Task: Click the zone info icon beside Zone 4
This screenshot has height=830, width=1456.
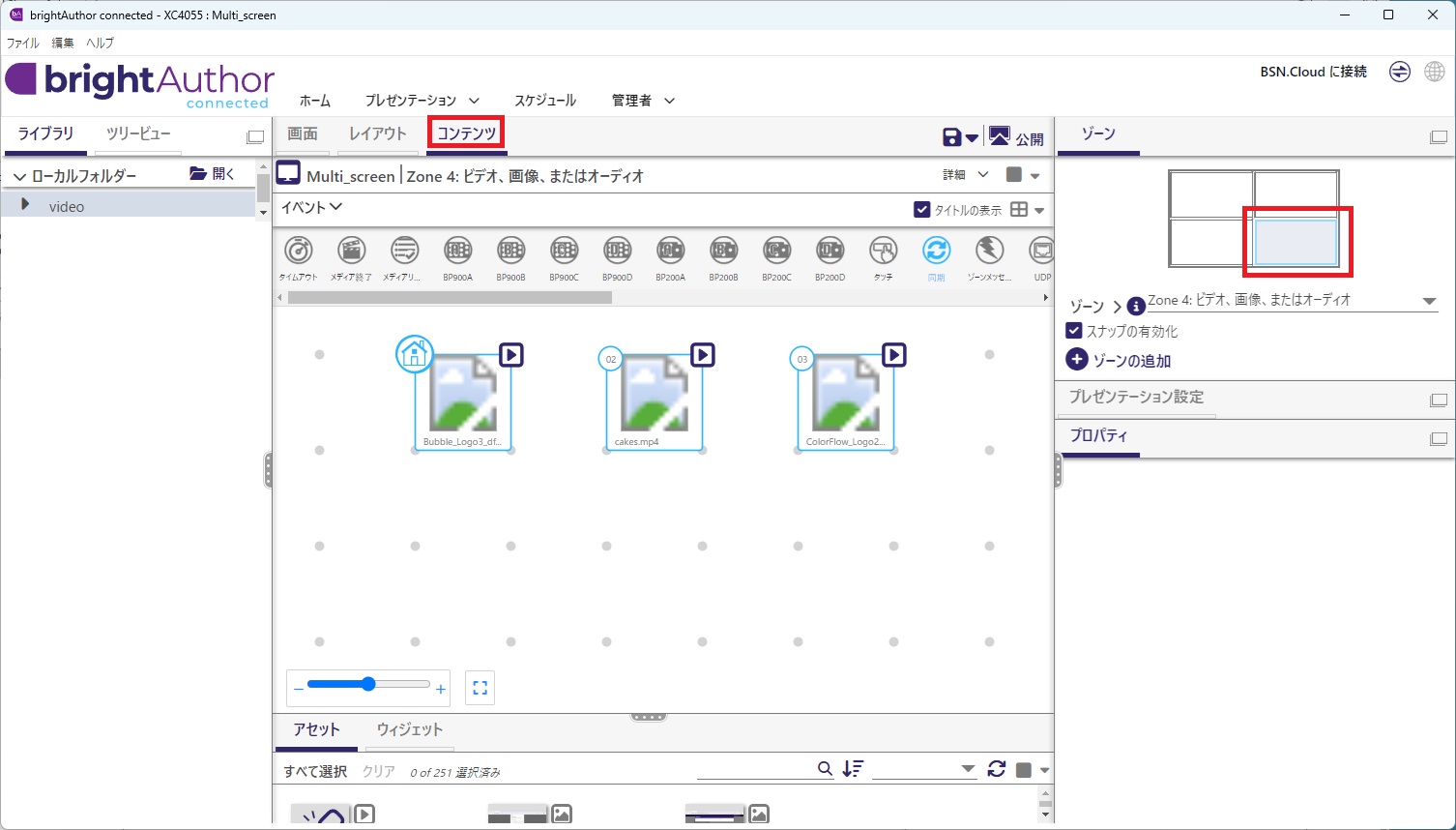Action: [1137, 306]
